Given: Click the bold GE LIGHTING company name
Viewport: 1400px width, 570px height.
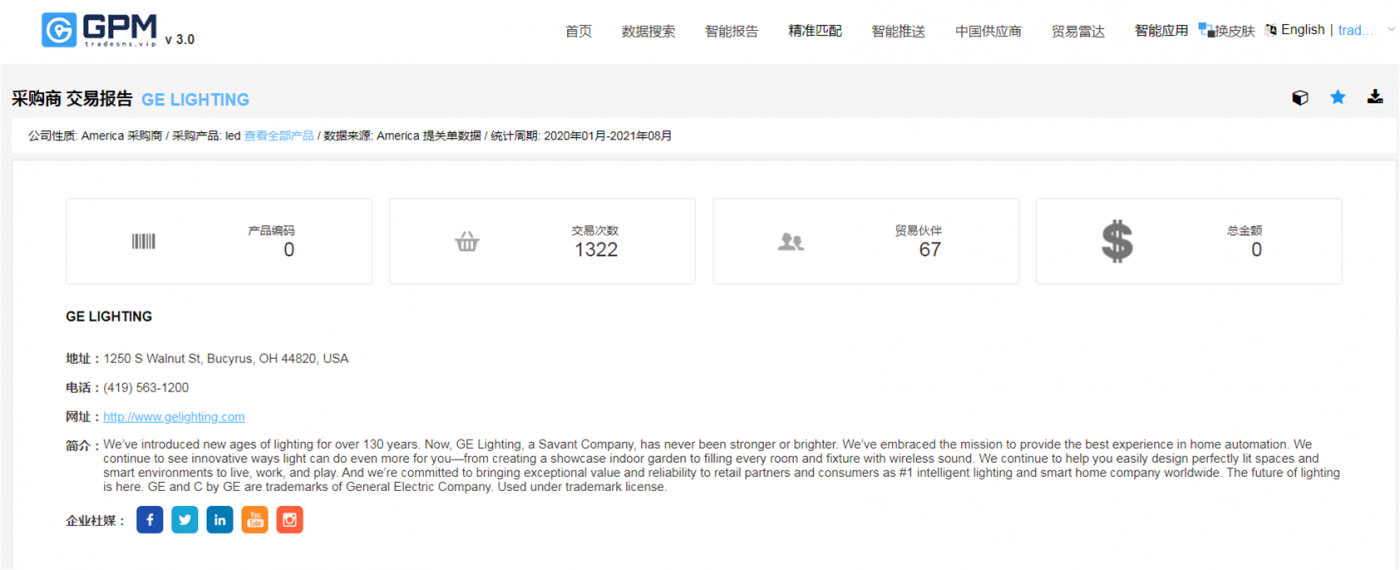Looking at the screenshot, I should click(109, 317).
